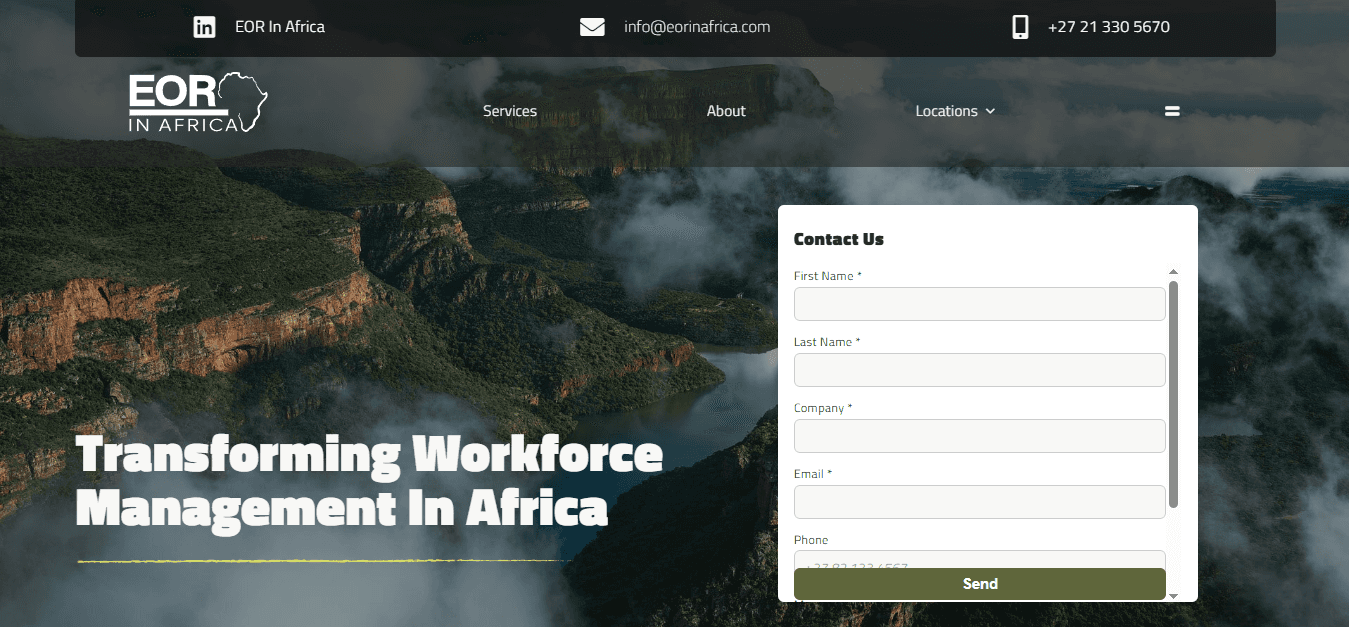Click the +27 21 330 5670 phone link

pyautogui.click(x=1109, y=27)
